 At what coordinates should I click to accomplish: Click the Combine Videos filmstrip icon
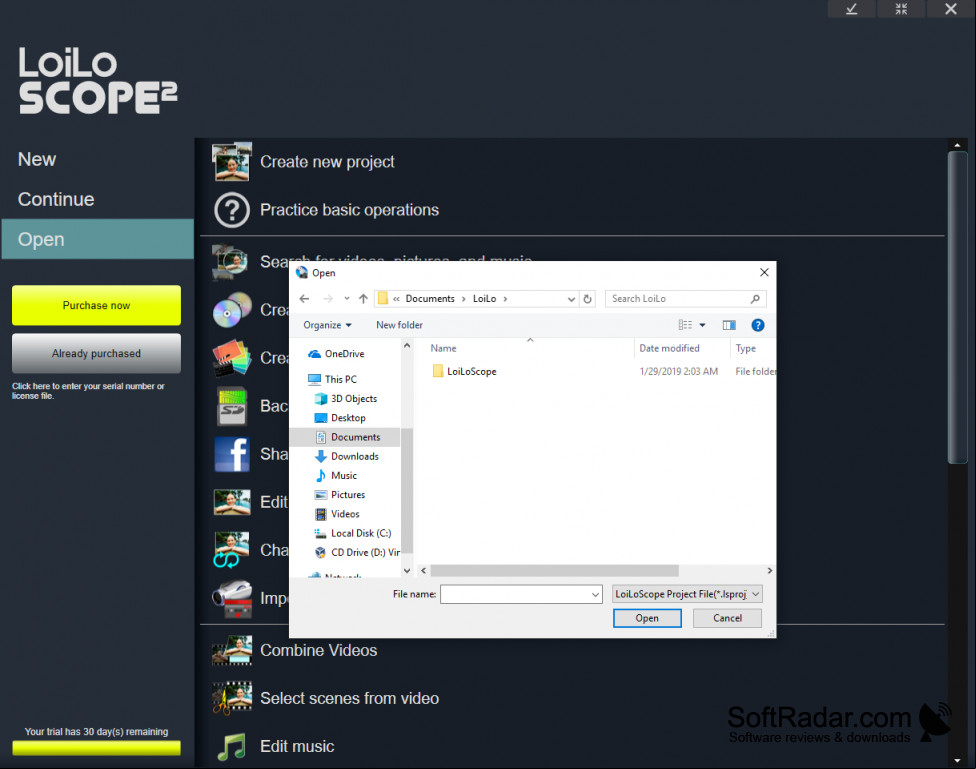(x=232, y=650)
